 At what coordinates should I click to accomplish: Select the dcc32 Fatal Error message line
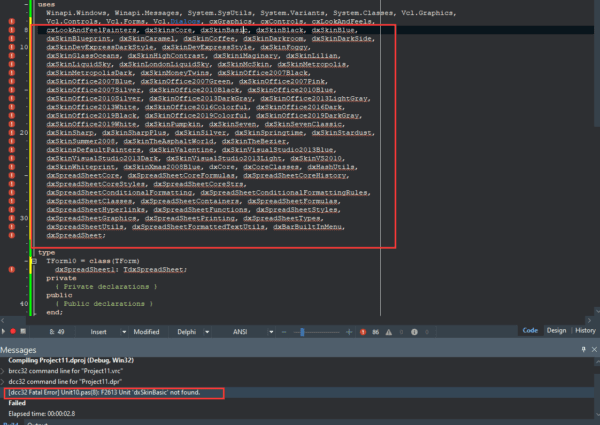pyautogui.click(x=104, y=392)
